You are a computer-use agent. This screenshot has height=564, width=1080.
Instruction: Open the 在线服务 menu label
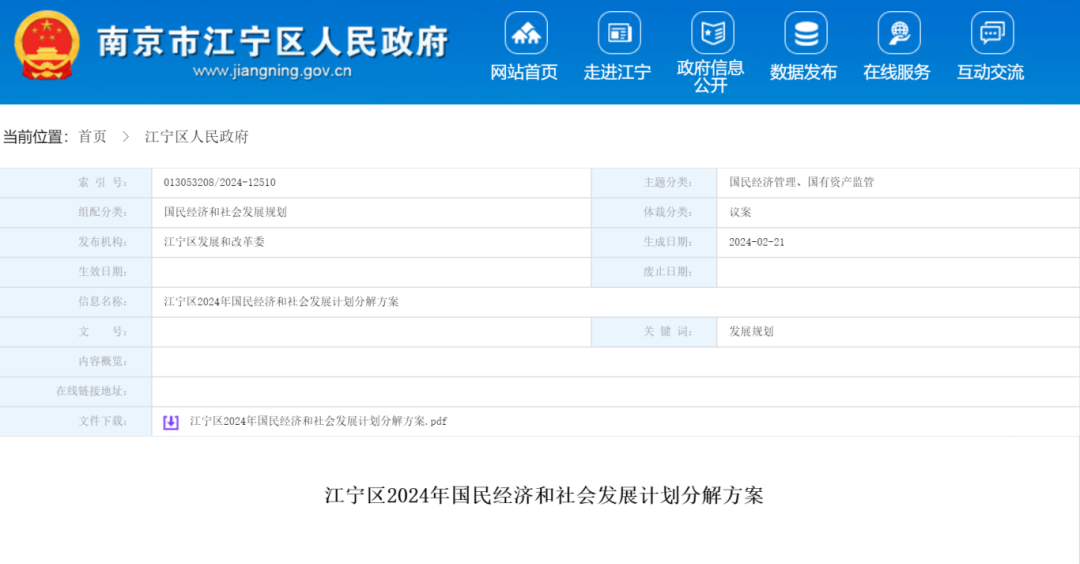897,72
